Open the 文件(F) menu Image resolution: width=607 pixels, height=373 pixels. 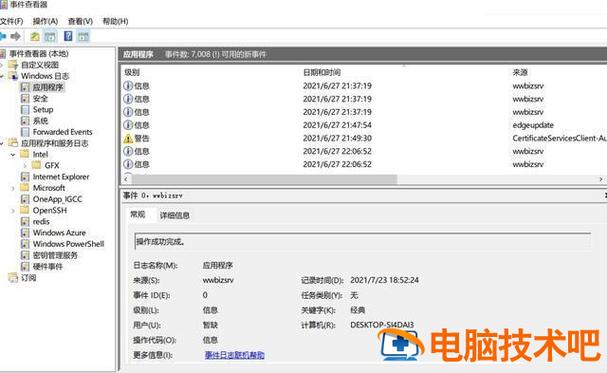pyautogui.click(x=11, y=21)
